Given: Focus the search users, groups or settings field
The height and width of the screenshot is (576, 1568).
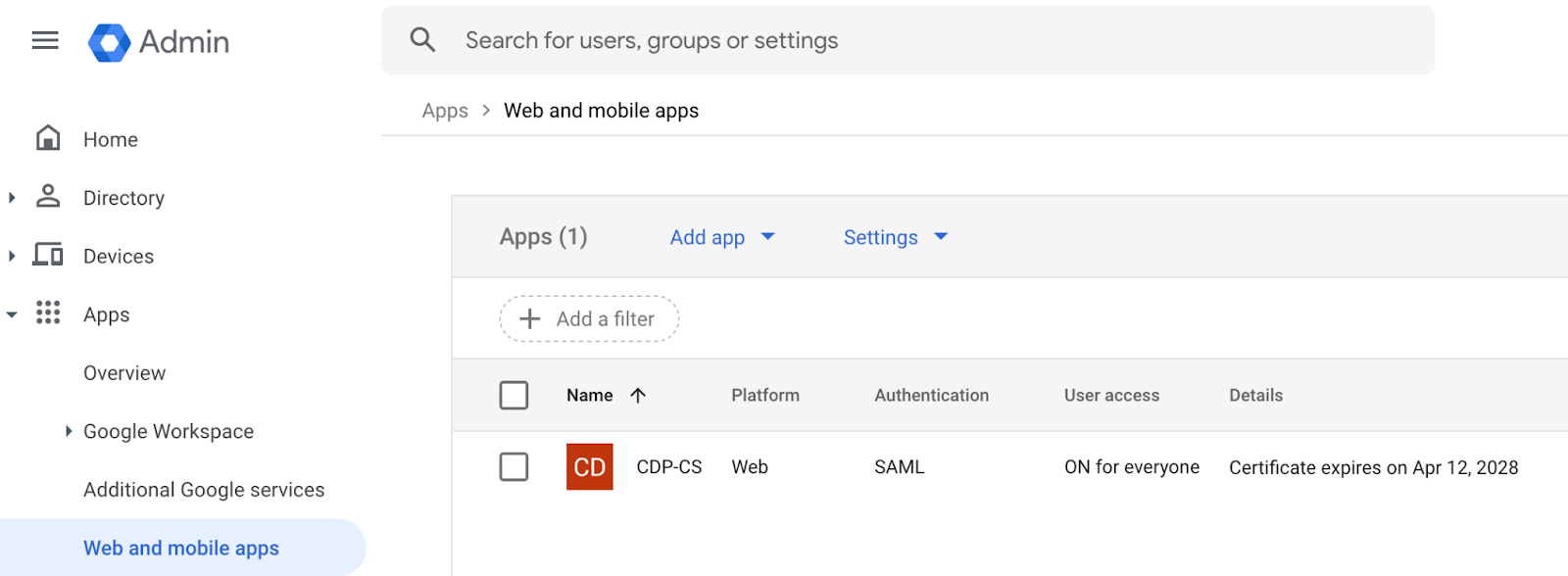Looking at the screenshot, I should tap(907, 40).
